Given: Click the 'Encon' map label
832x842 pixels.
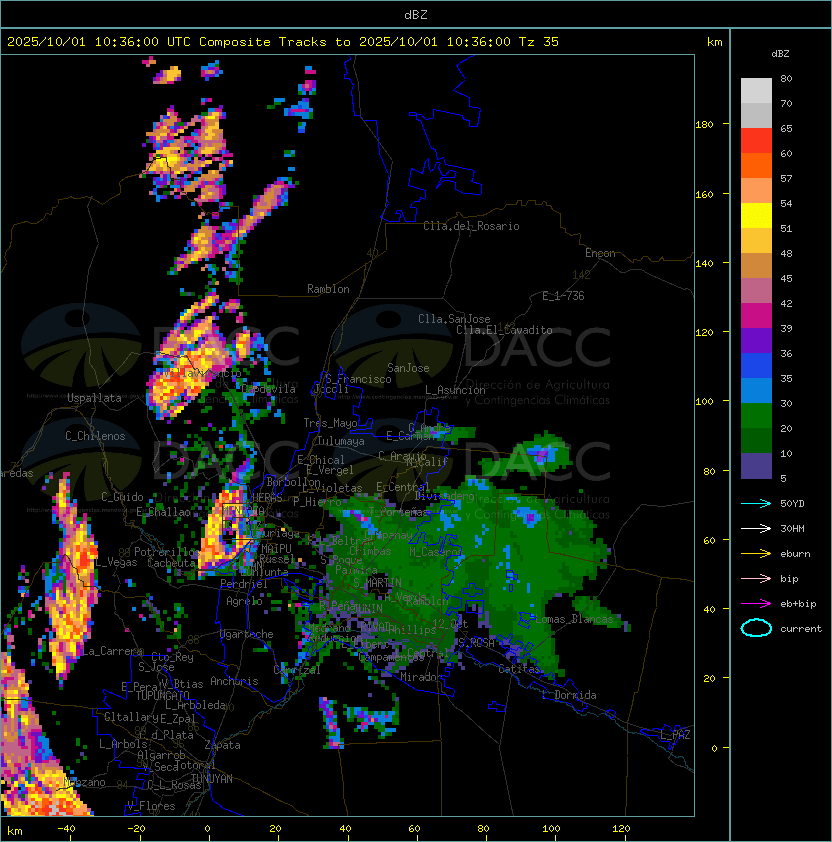Looking at the screenshot, I should tap(600, 253).
